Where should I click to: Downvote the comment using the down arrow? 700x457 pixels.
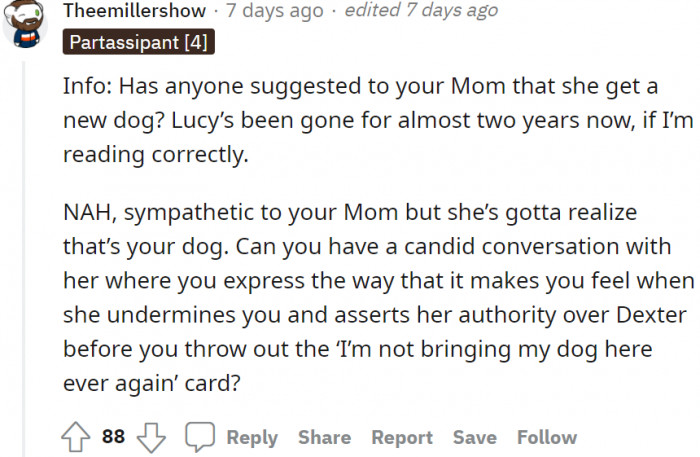point(151,438)
